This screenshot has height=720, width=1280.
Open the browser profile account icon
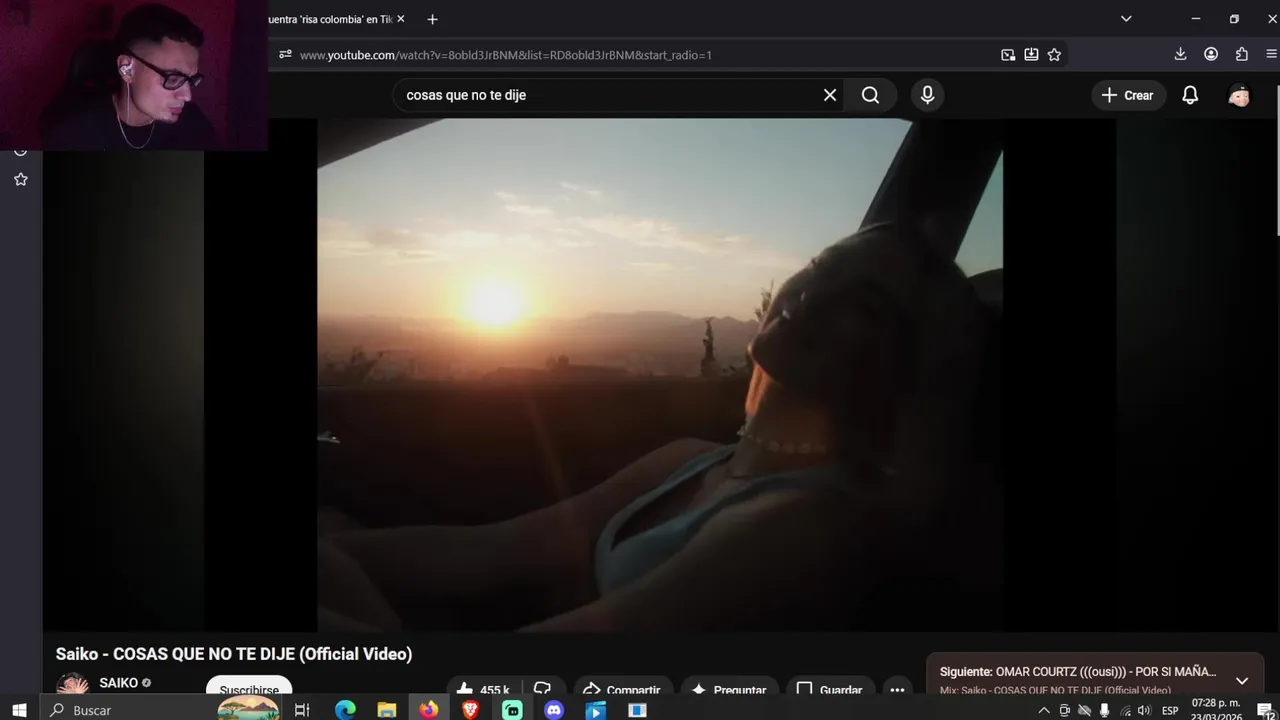[x=1211, y=54]
